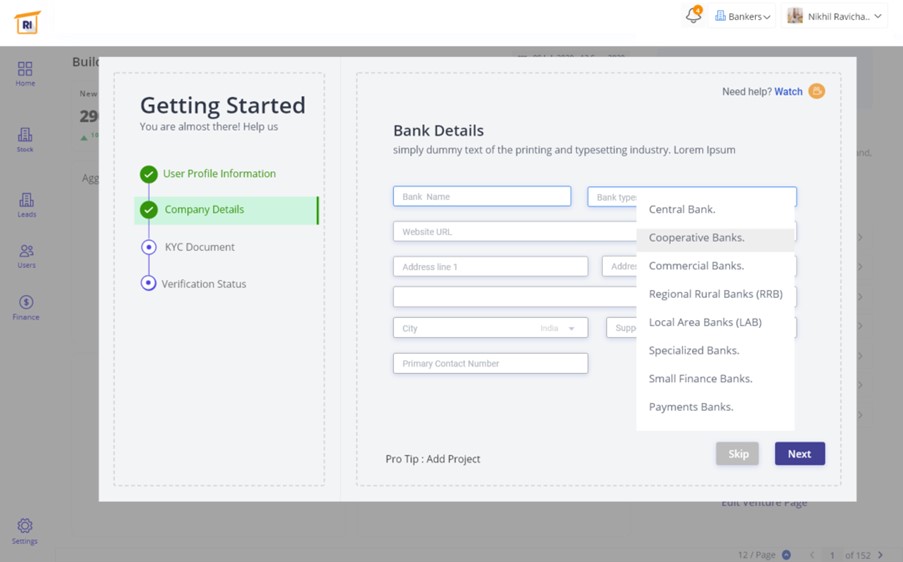Go to Leads in sidebar
The width and height of the screenshot is (903, 562).
tap(26, 205)
